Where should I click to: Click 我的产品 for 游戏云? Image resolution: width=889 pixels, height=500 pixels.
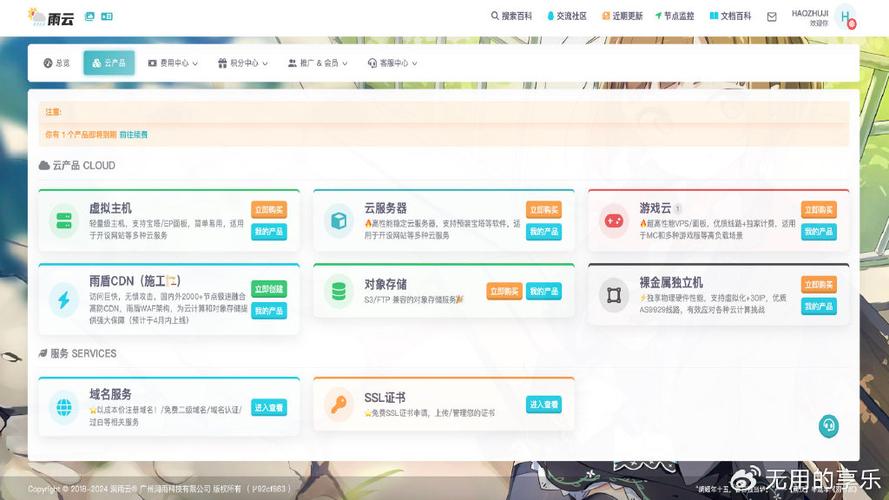pos(819,231)
